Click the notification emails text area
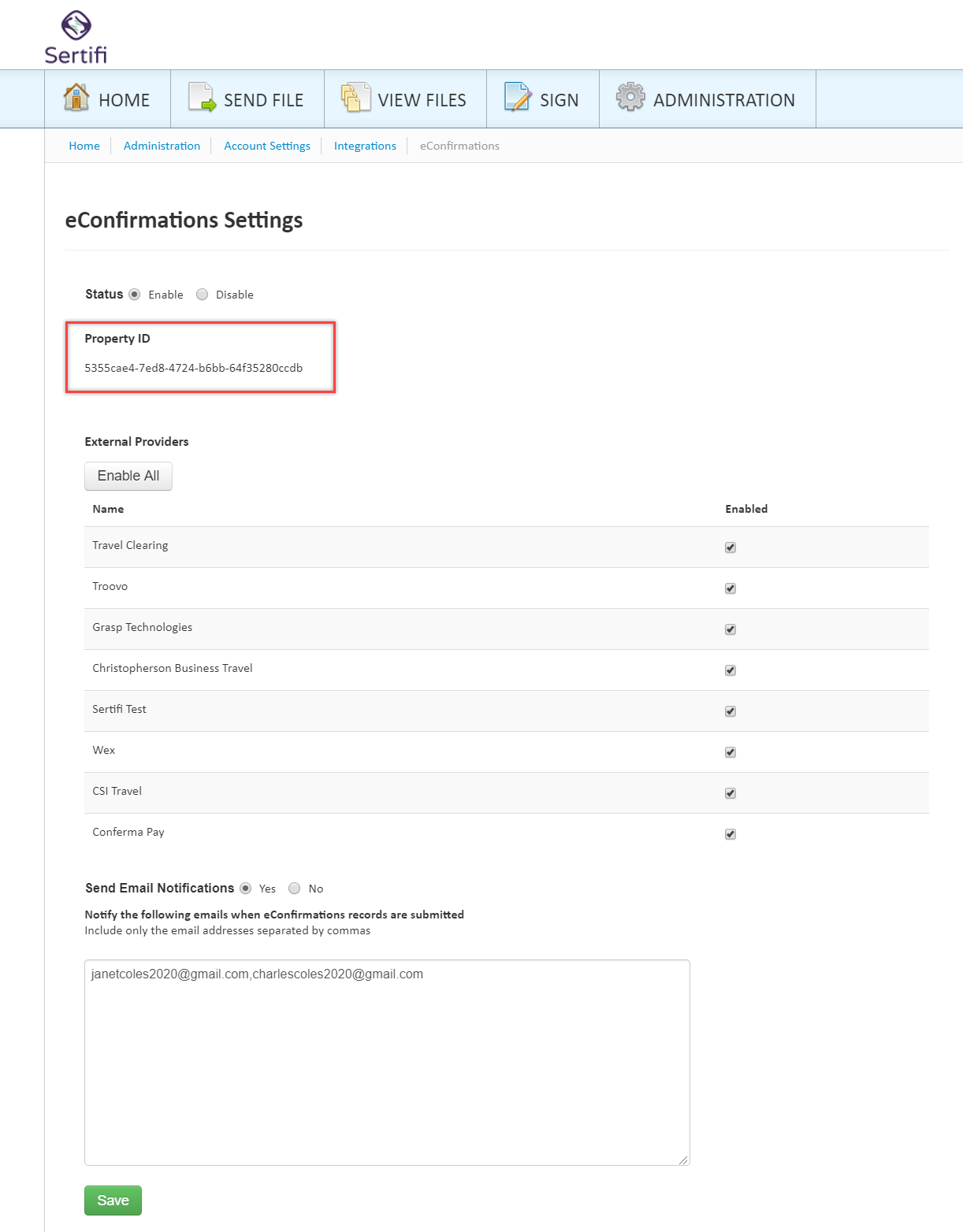 point(387,1063)
